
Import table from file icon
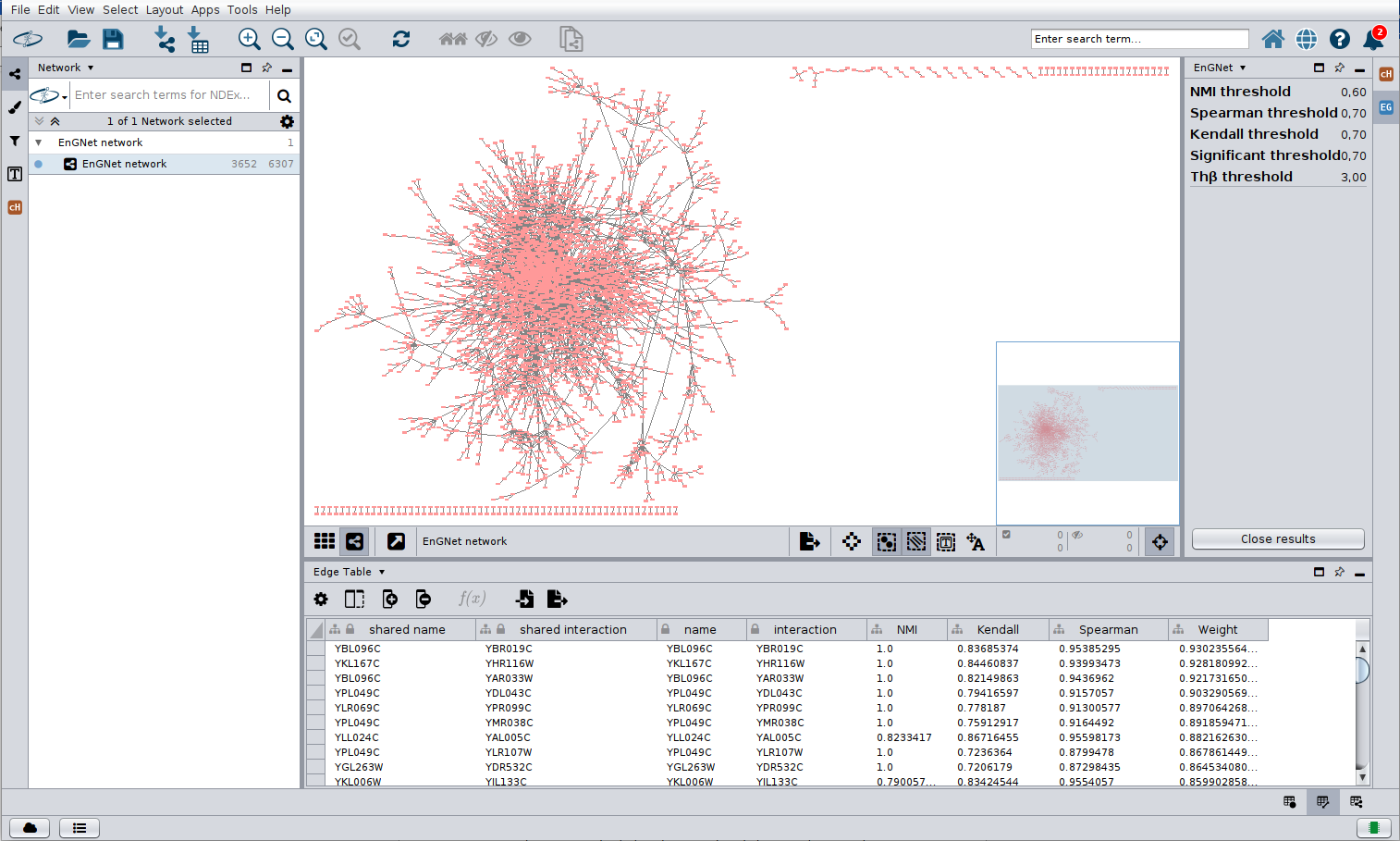point(198,39)
